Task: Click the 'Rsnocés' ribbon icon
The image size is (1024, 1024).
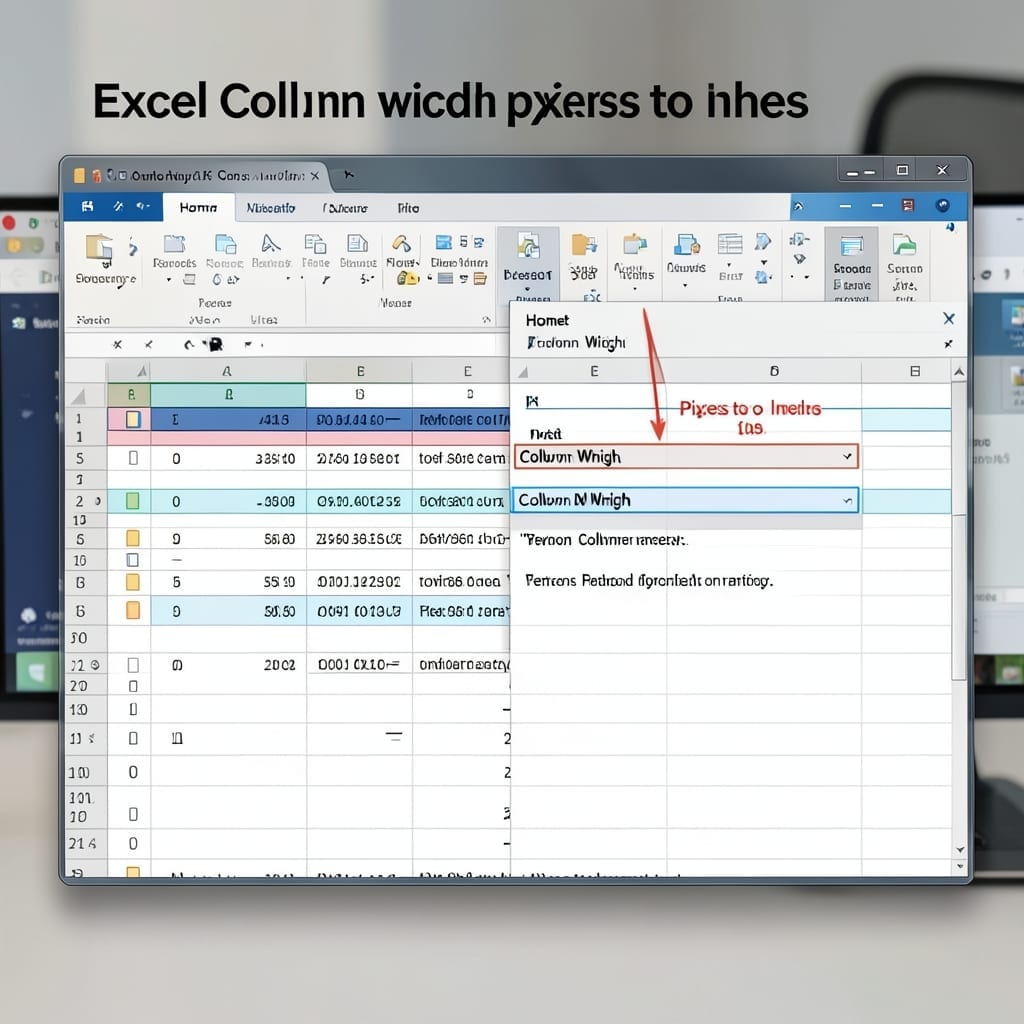Action: click(174, 244)
